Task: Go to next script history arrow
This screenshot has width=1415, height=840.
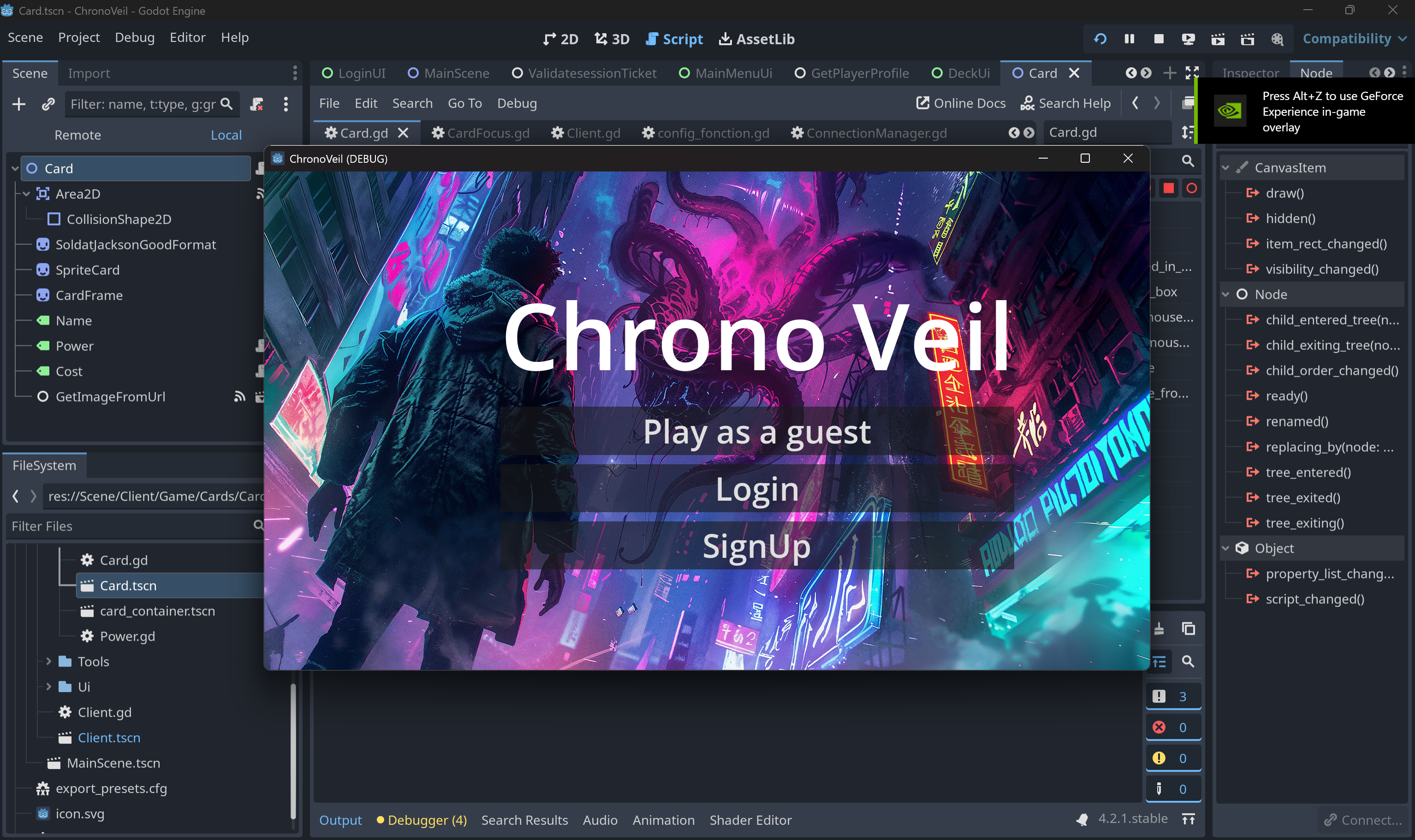Action: click(x=1156, y=104)
